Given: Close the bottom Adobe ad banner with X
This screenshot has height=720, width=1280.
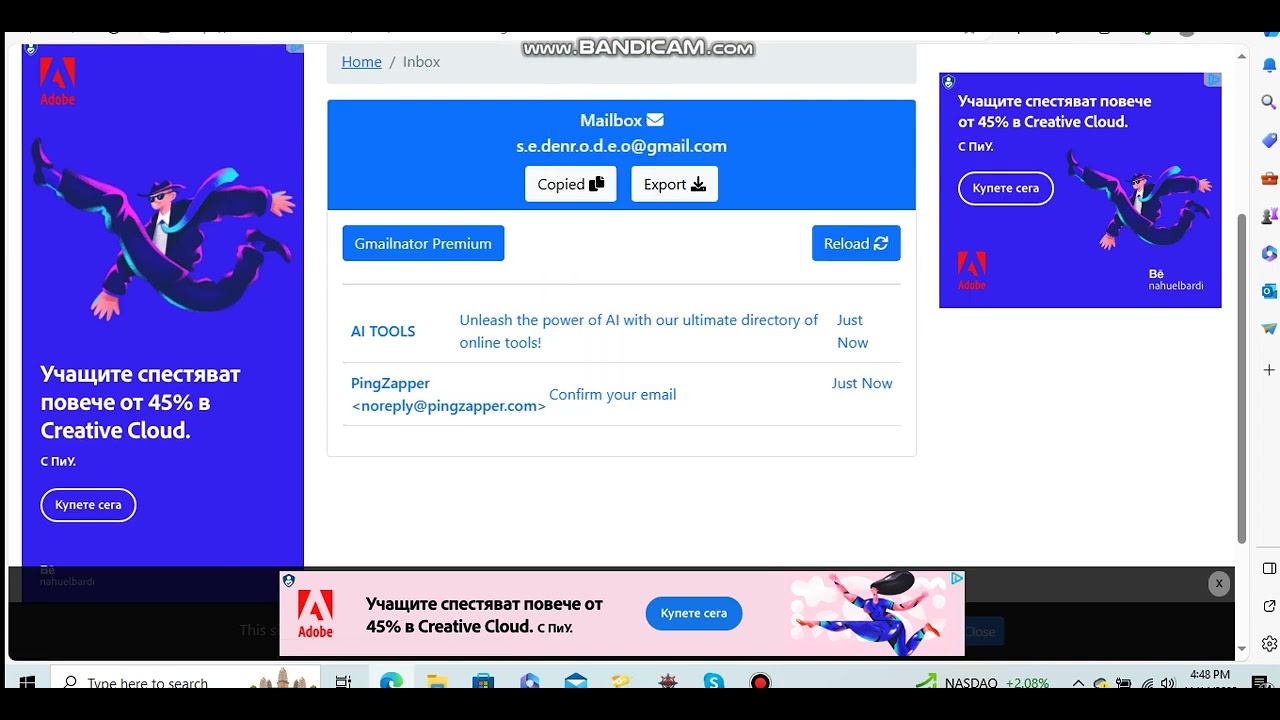Looking at the screenshot, I should coord(1218,584).
